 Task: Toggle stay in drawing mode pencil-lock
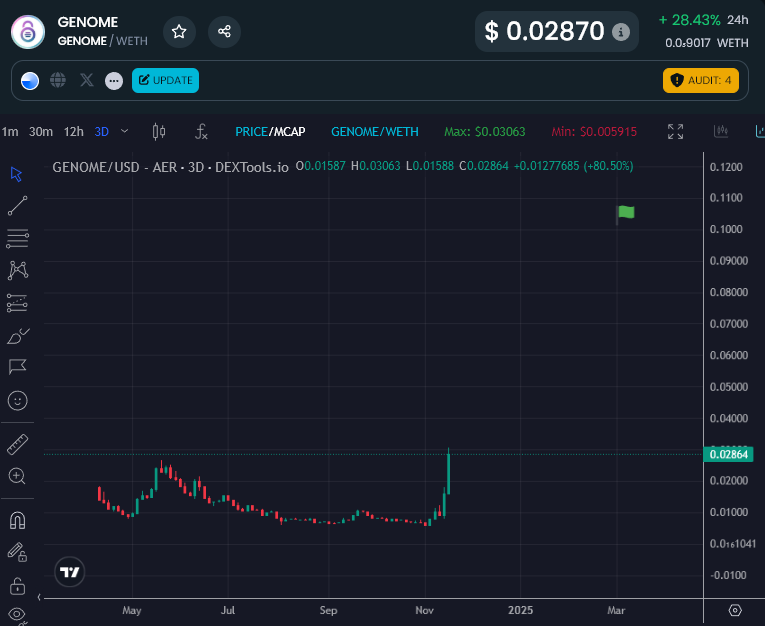pos(17,552)
